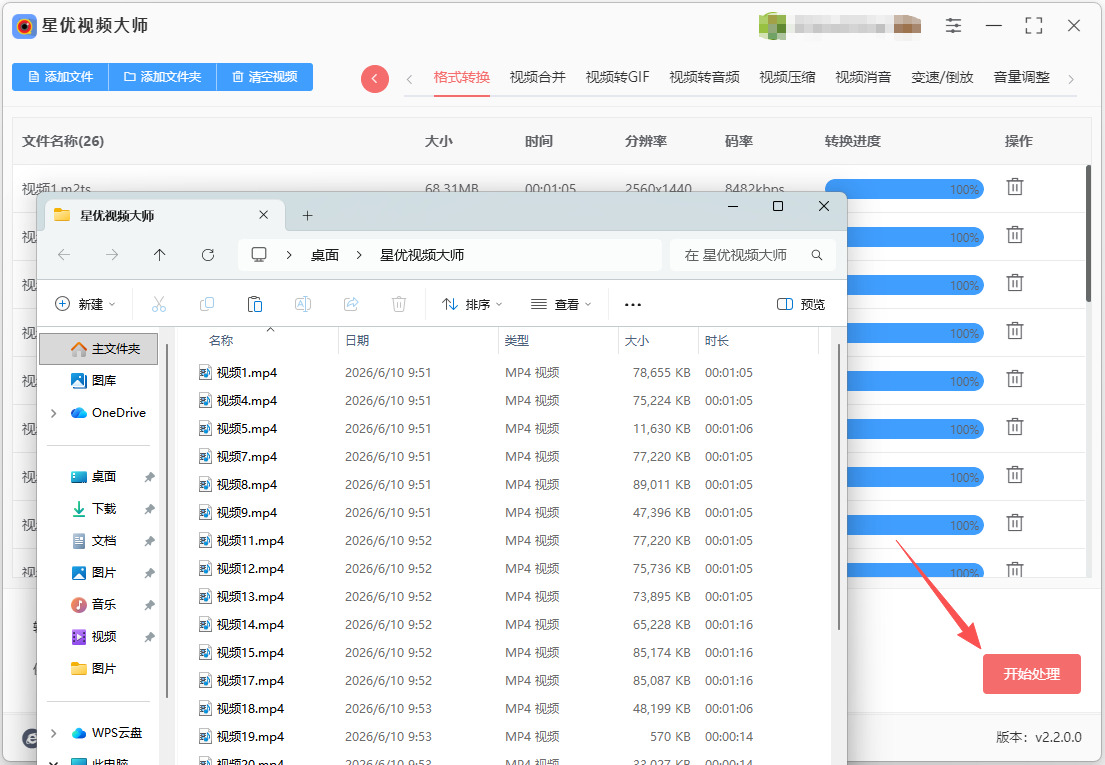Switch to the 视频消音 tab
Image resolution: width=1105 pixels, height=765 pixels.
pyautogui.click(x=863, y=77)
